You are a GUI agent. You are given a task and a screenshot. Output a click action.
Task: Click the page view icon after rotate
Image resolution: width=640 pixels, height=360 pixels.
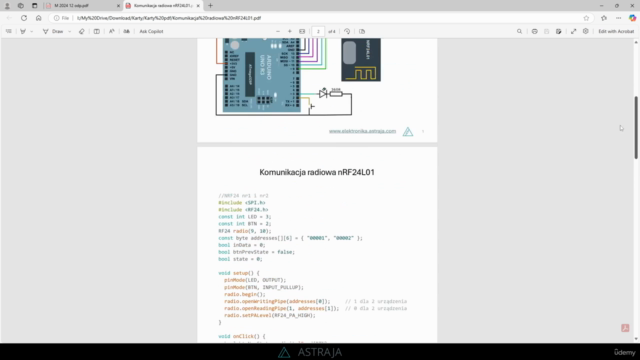click(362, 31)
